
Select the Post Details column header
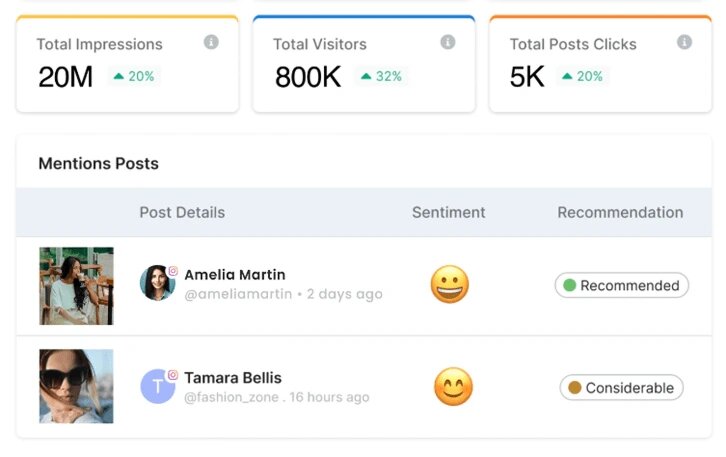pos(182,213)
